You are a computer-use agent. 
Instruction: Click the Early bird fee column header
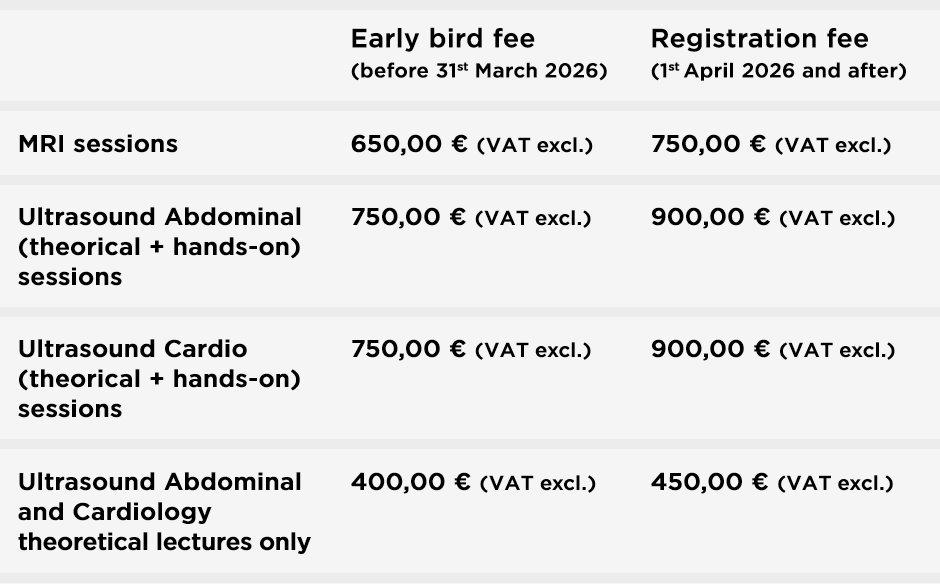click(442, 39)
